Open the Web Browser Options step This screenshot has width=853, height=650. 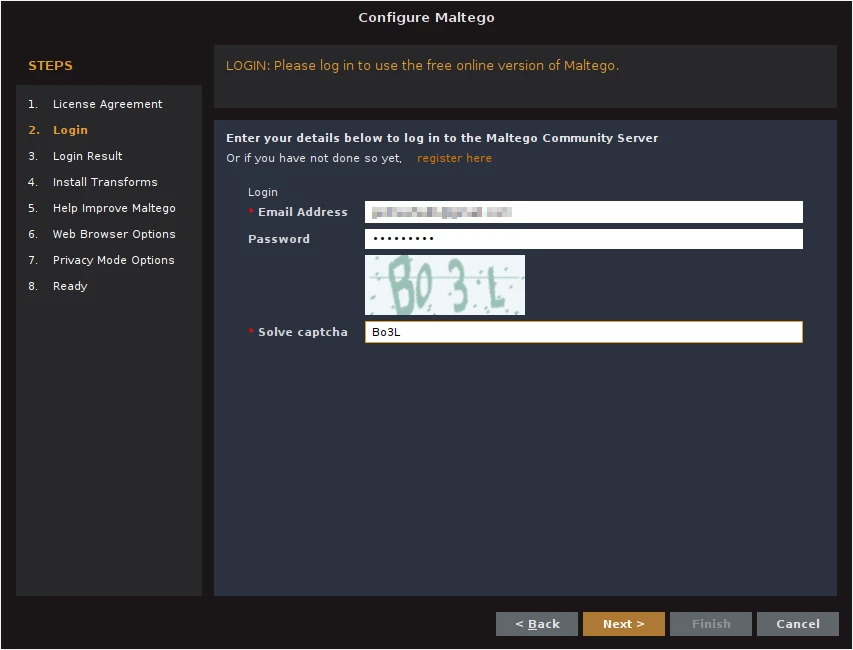click(x=114, y=234)
